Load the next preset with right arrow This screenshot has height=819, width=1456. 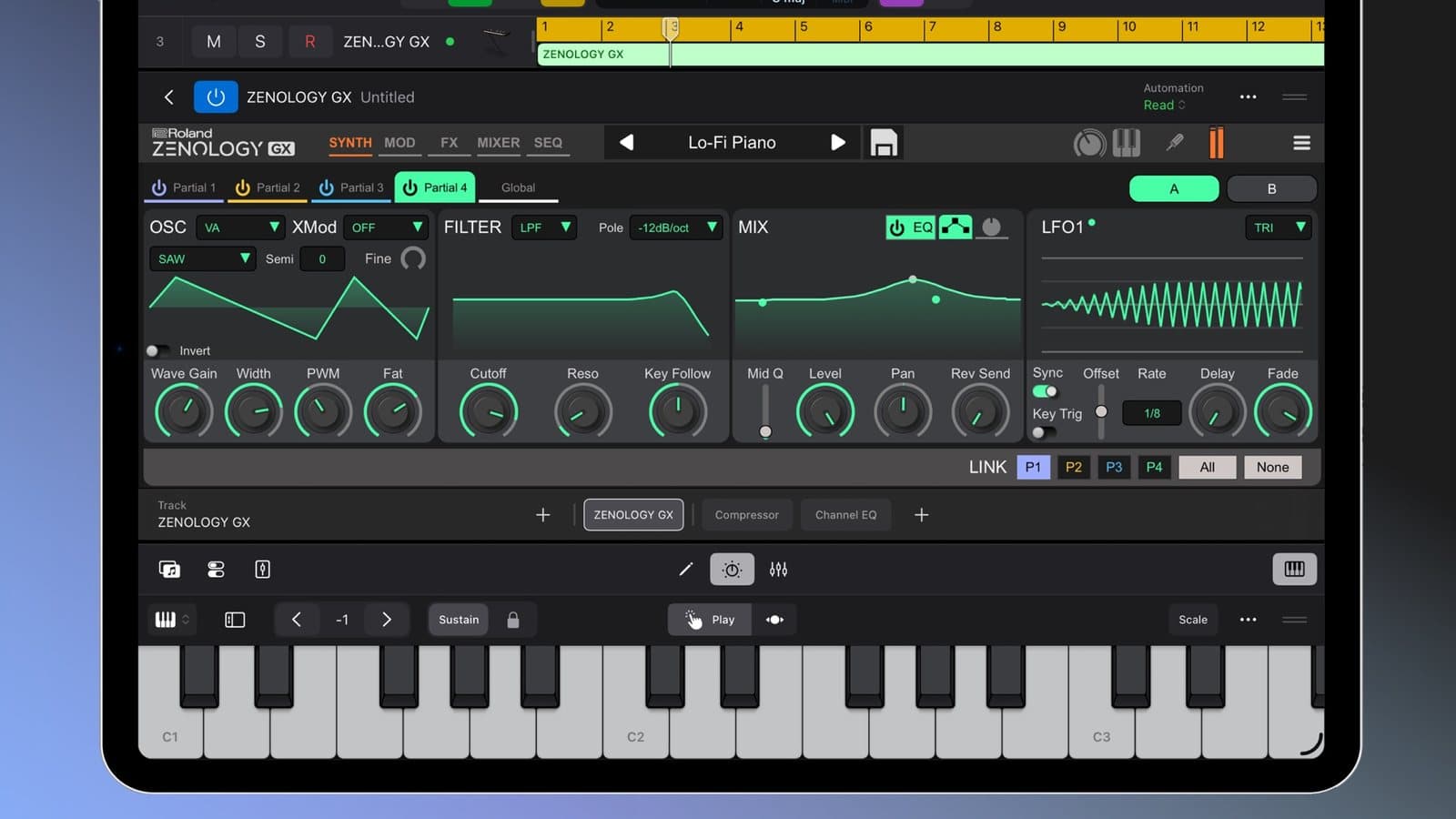[x=838, y=142]
